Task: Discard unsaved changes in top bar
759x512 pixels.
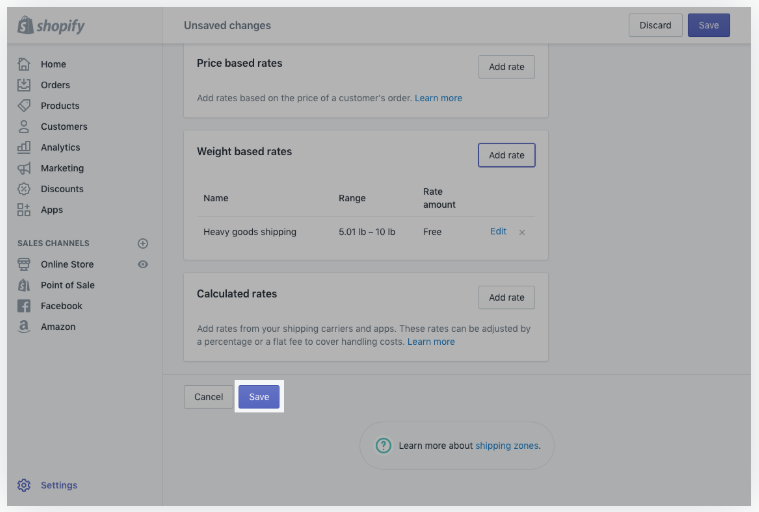Action: [655, 25]
